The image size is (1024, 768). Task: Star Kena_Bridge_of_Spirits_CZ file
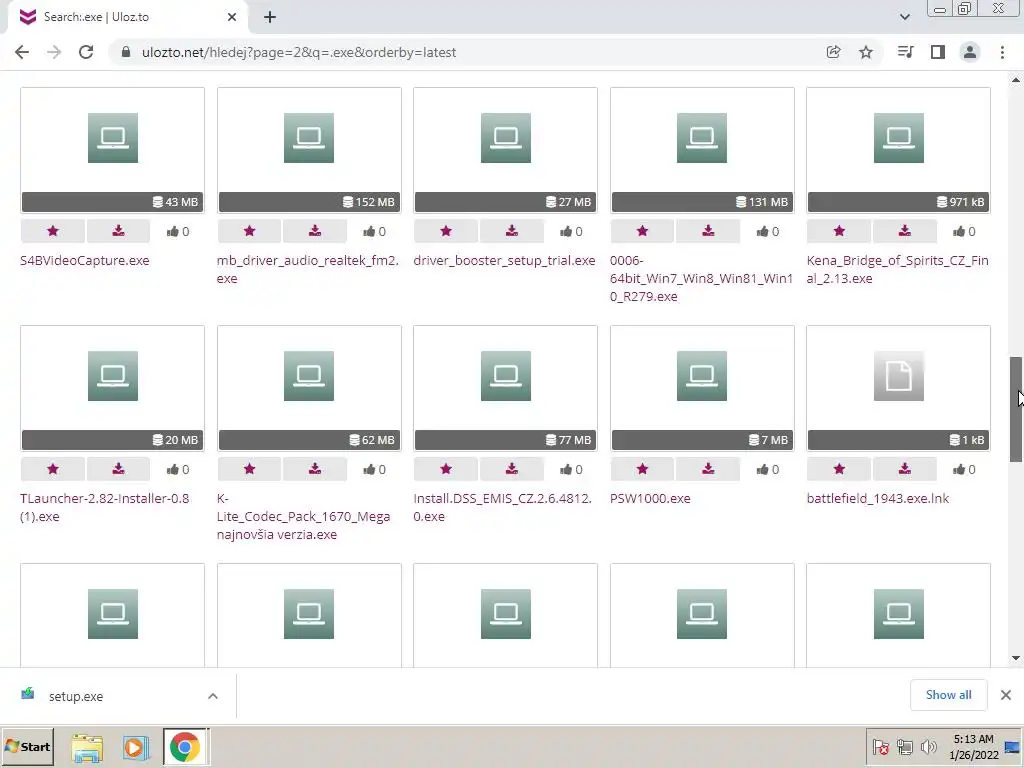[x=839, y=231]
